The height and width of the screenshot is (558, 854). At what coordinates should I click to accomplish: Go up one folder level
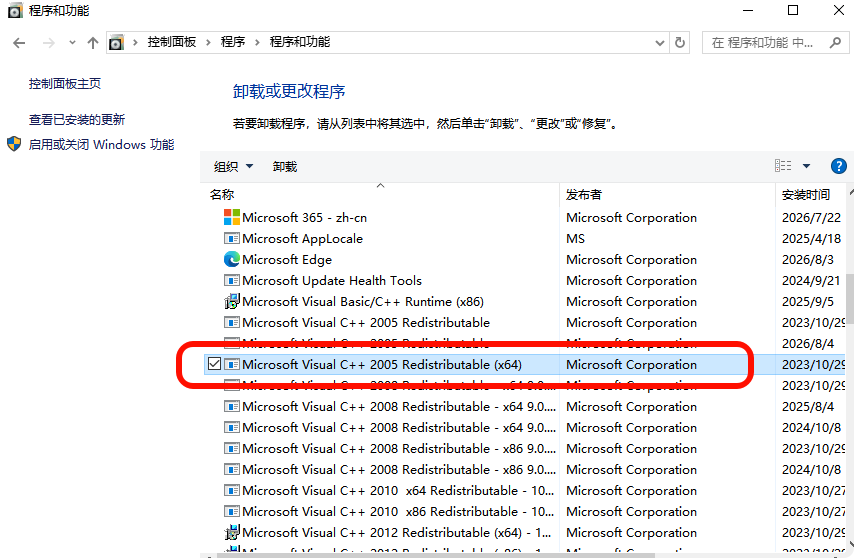[93, 43]
